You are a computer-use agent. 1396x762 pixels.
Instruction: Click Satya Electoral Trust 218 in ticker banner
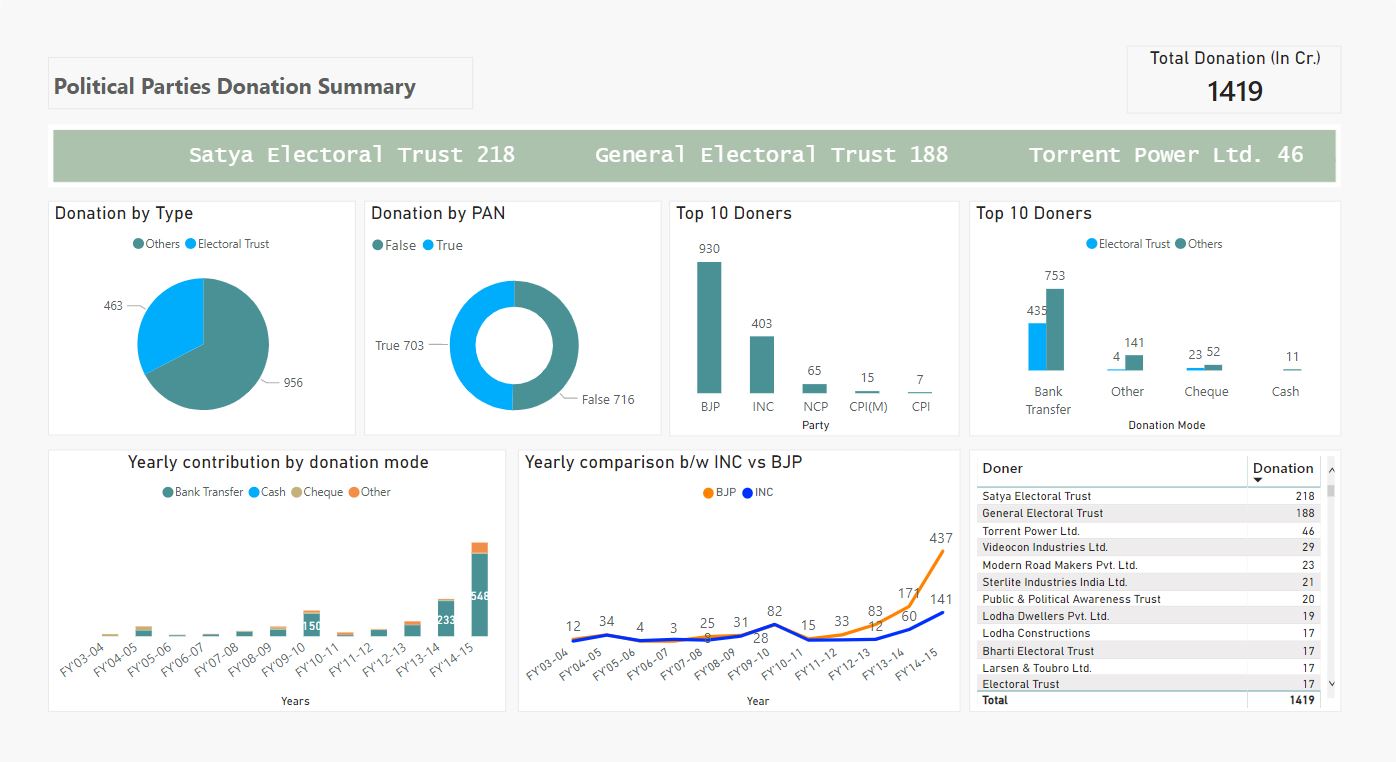352,155
